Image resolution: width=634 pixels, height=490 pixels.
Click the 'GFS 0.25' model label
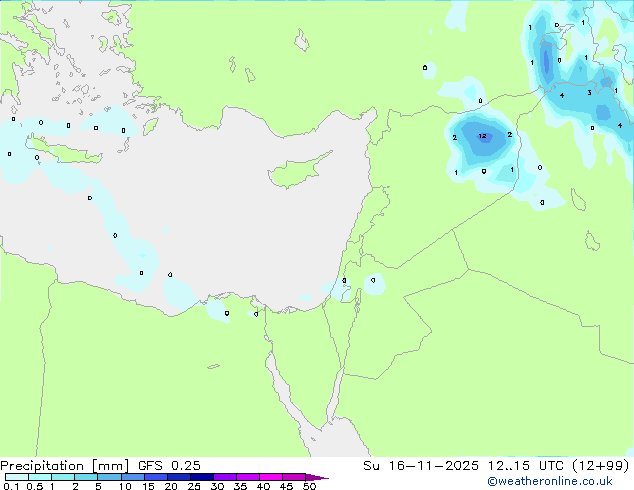point(169,466)
